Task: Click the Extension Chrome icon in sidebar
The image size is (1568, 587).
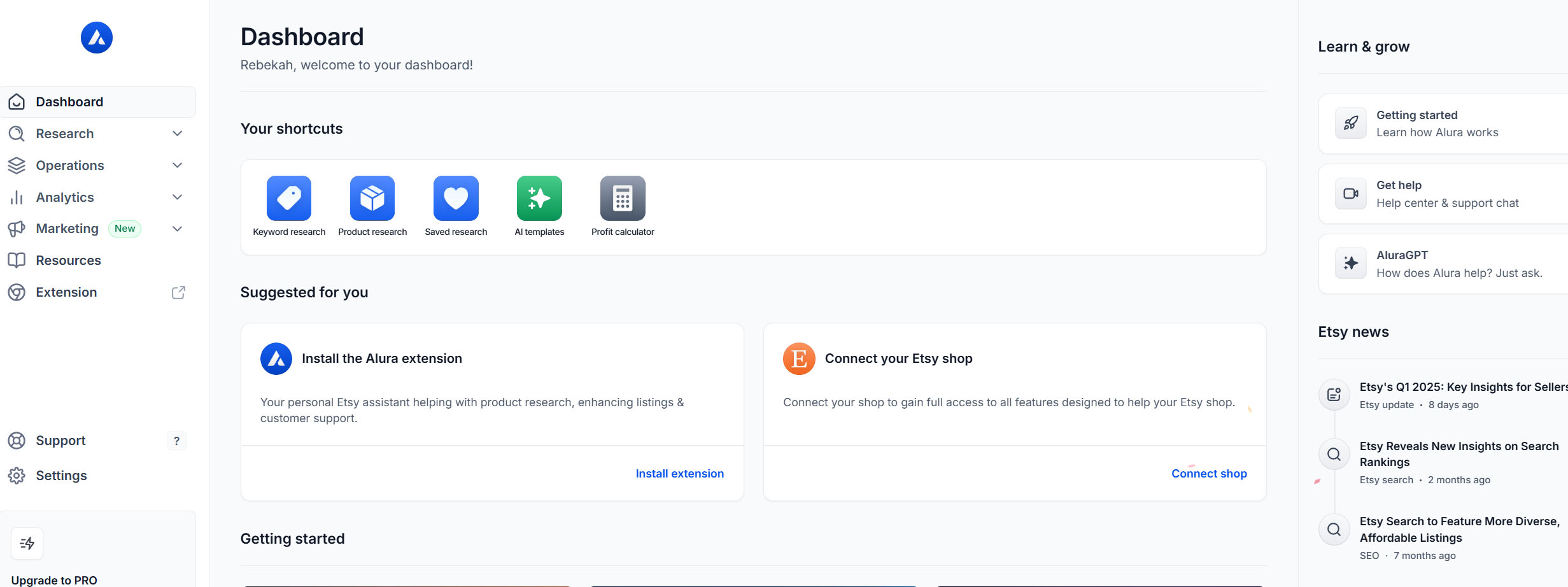Action: [x=17, y=292]
